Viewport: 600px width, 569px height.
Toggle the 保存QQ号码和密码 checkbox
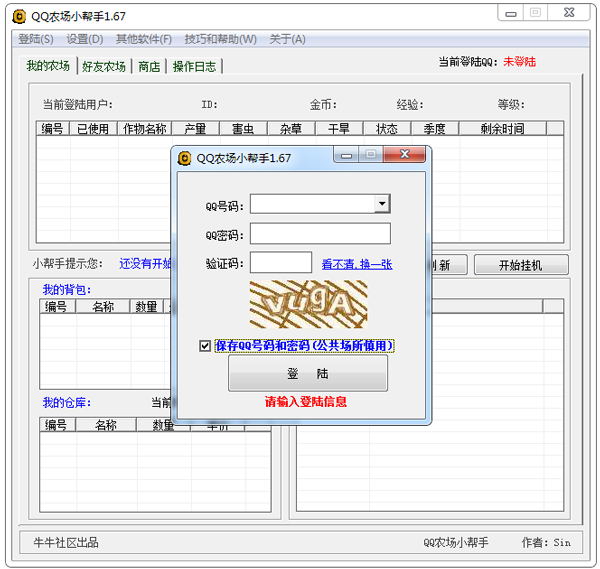coord(205,346)
